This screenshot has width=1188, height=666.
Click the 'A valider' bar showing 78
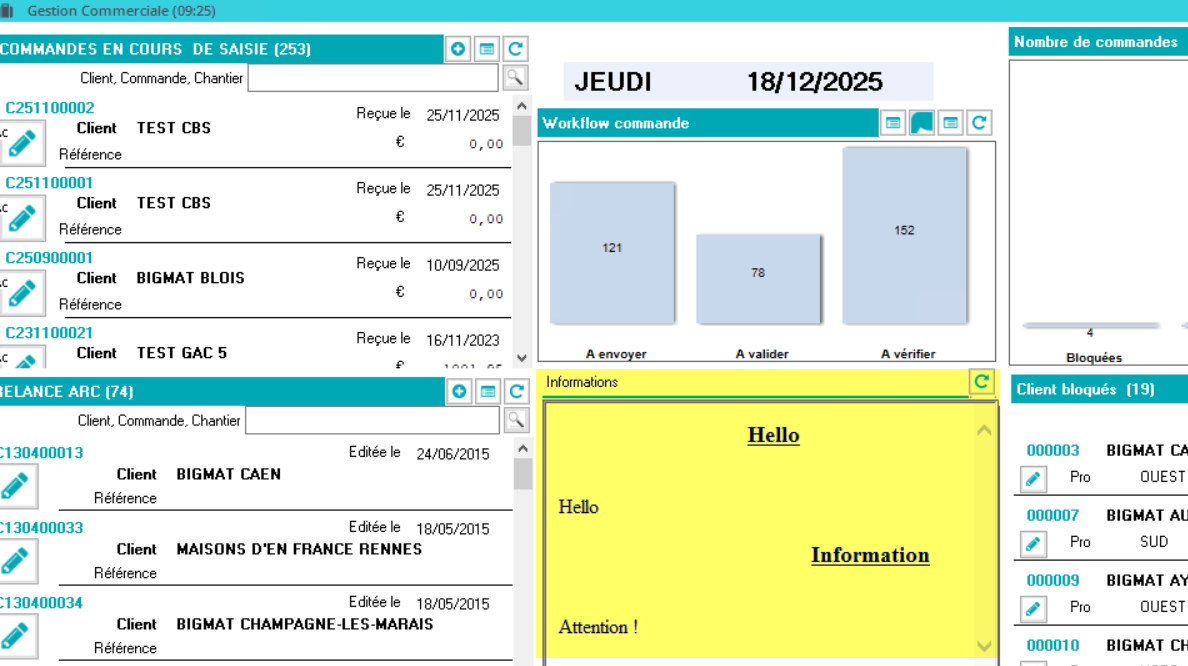tap(758, 279)
